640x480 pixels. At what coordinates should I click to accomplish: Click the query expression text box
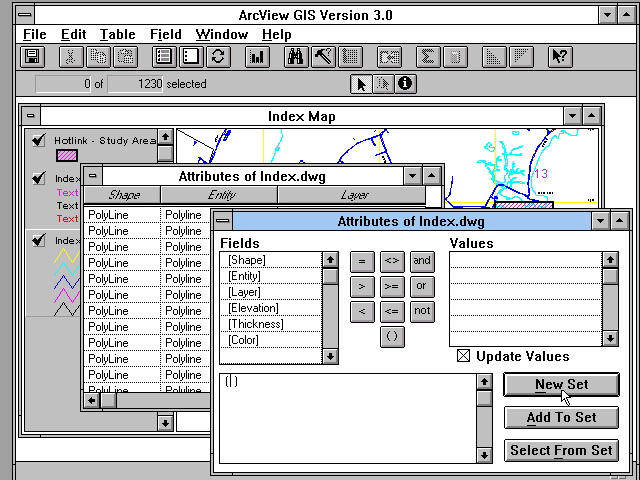348,418
